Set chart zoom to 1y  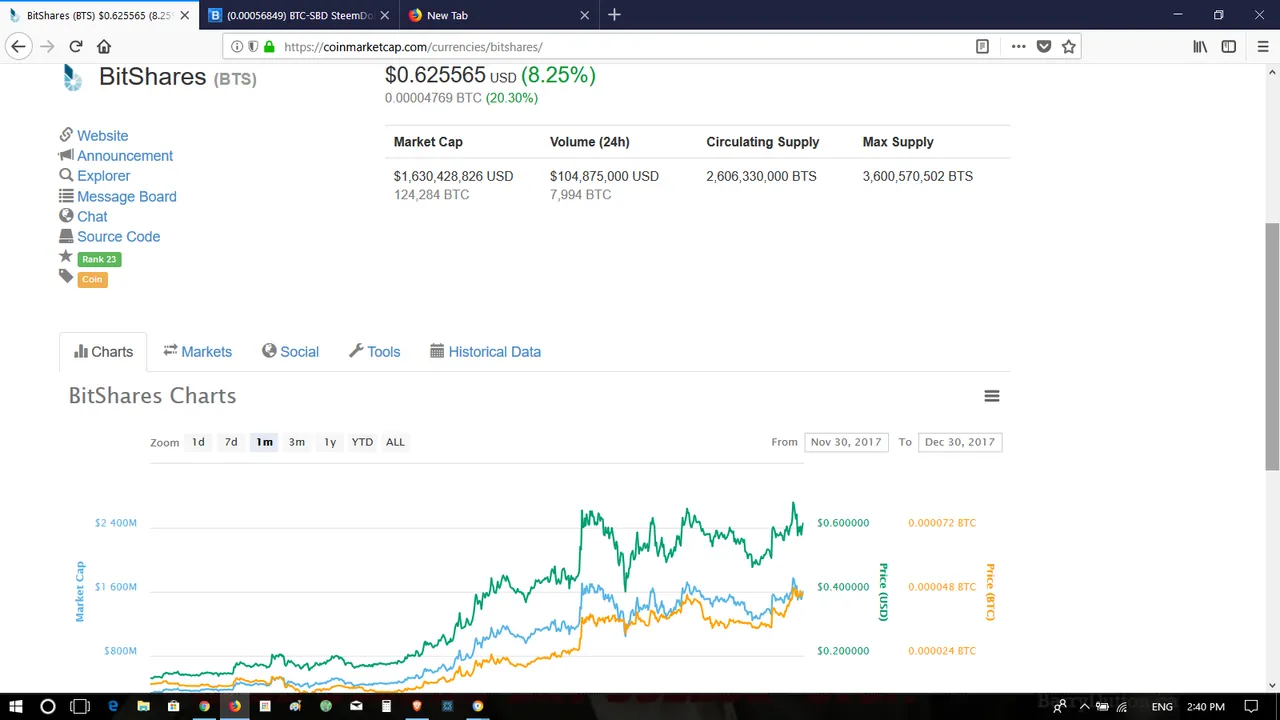coord(330,442)
